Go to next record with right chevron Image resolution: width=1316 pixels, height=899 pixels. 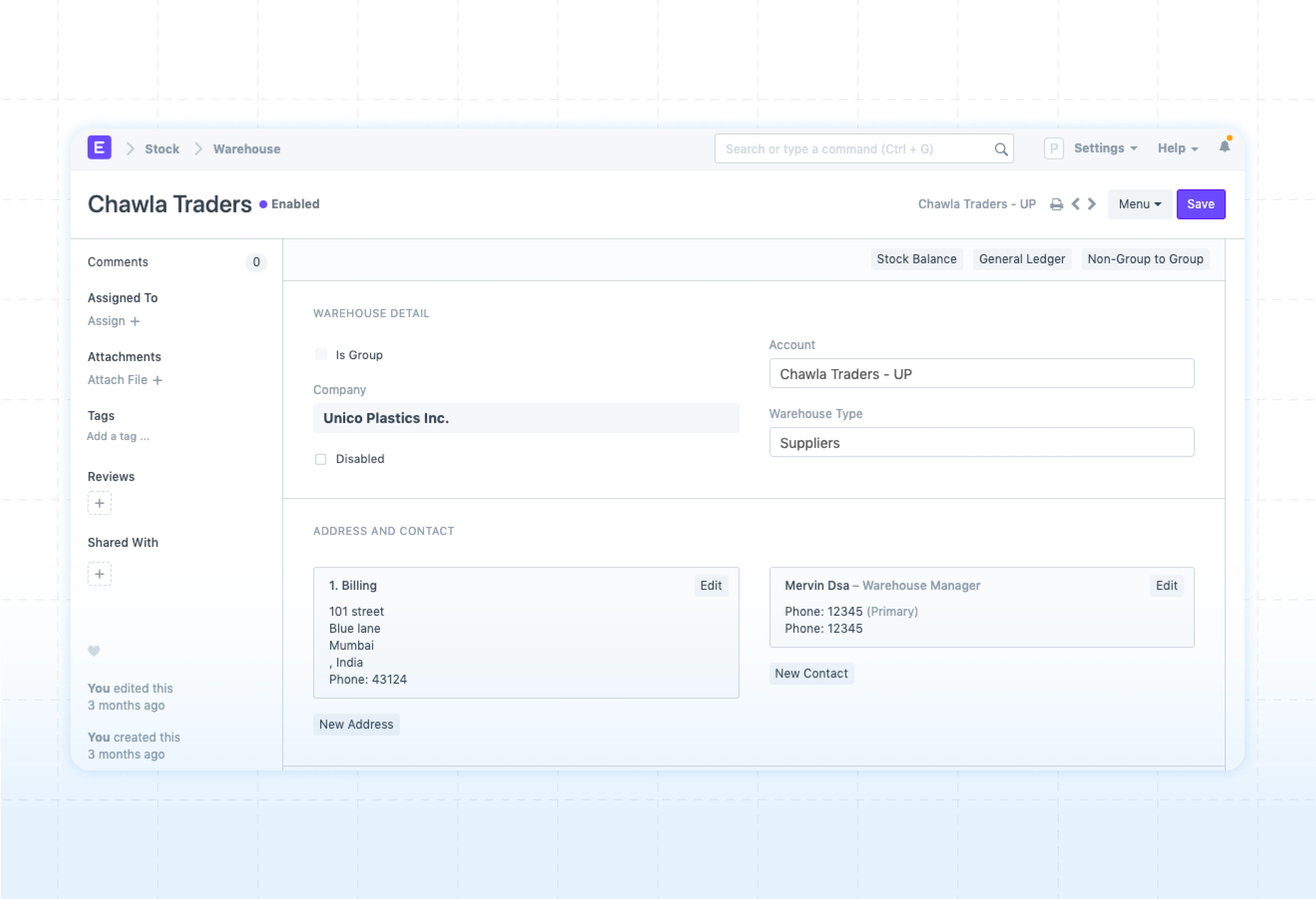click(x=1092, y=204)
